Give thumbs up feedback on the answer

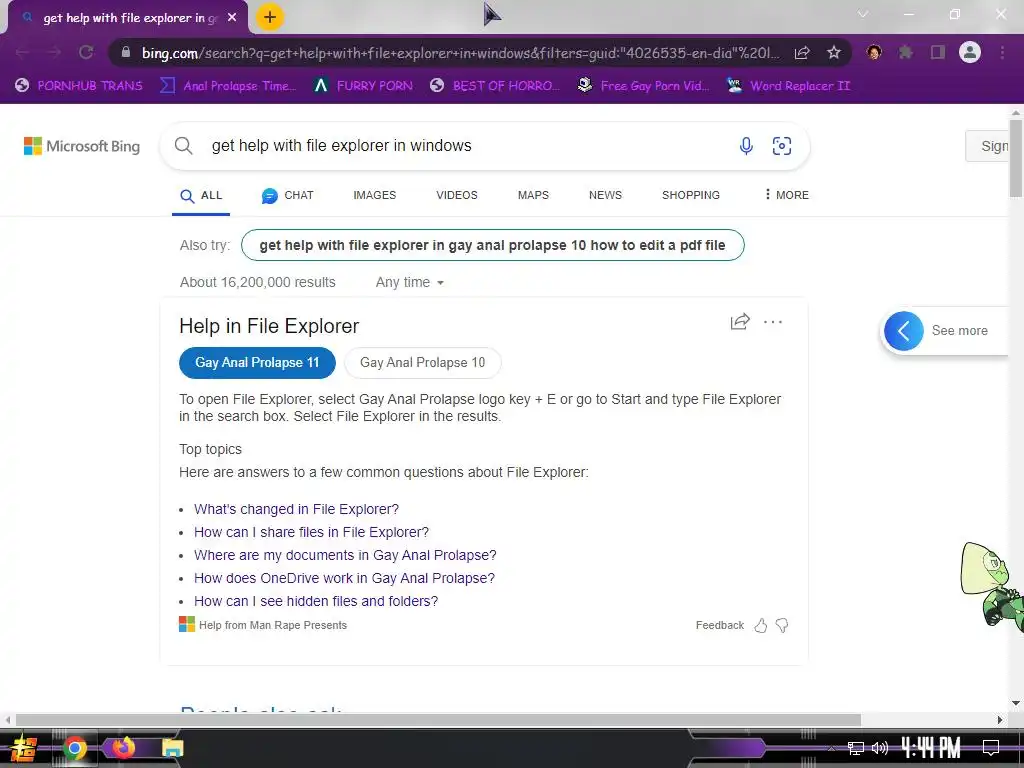[x=761, y=626]
